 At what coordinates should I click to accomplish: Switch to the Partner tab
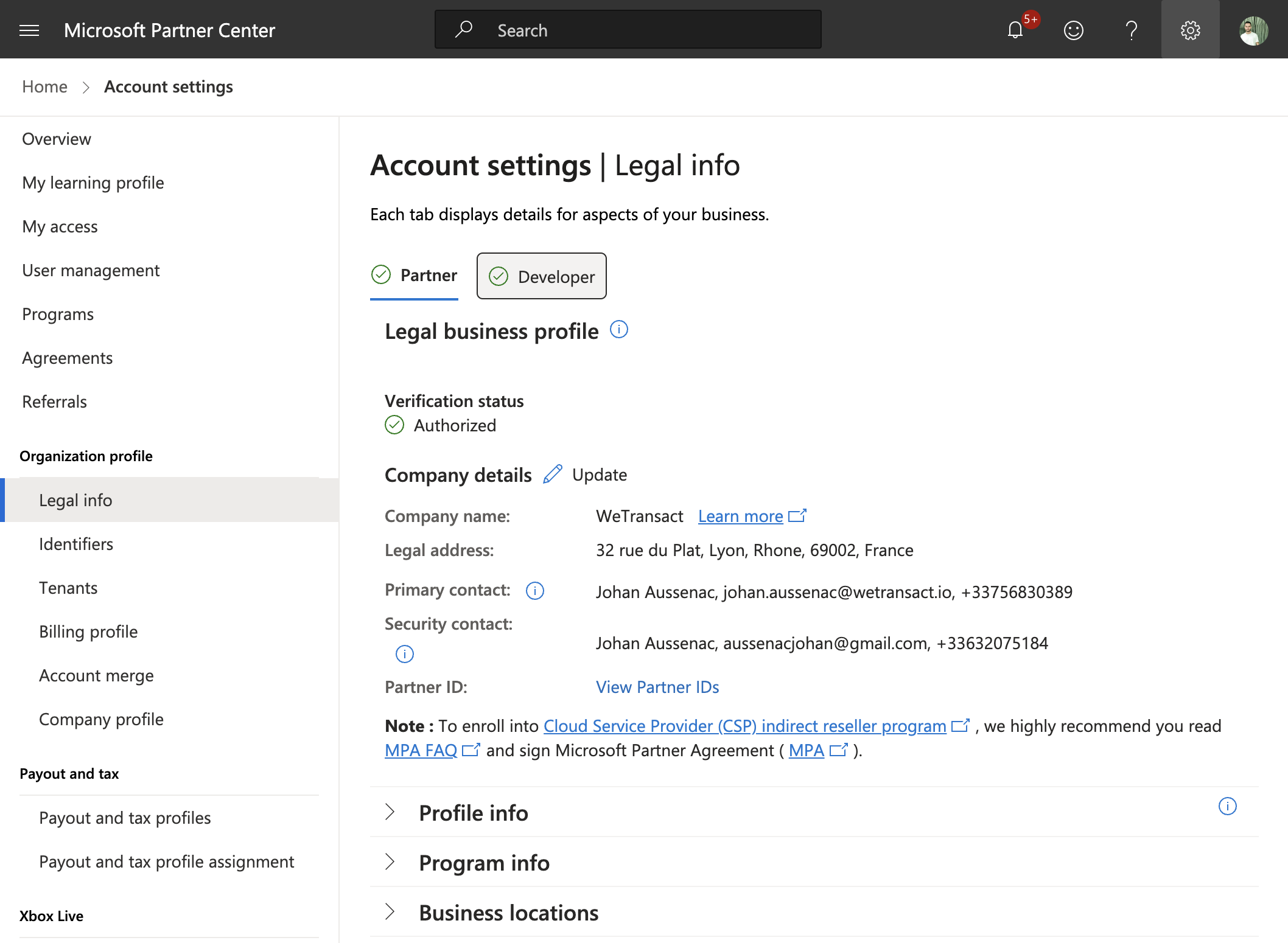pos(414,276)
